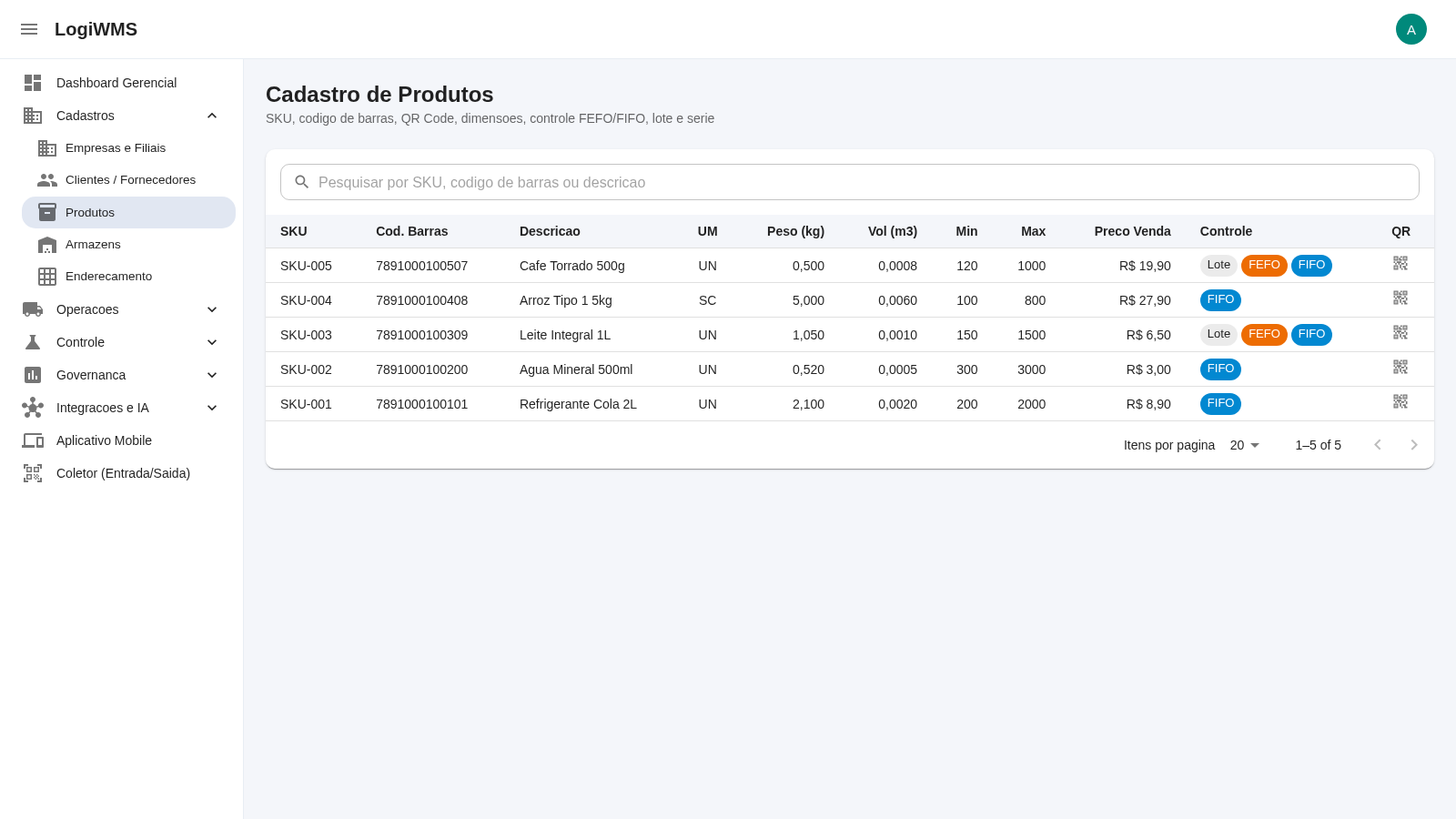
Task: Show QR code for Arroz Tipo 1 5kg
Action: click(x=1400, y=298)
